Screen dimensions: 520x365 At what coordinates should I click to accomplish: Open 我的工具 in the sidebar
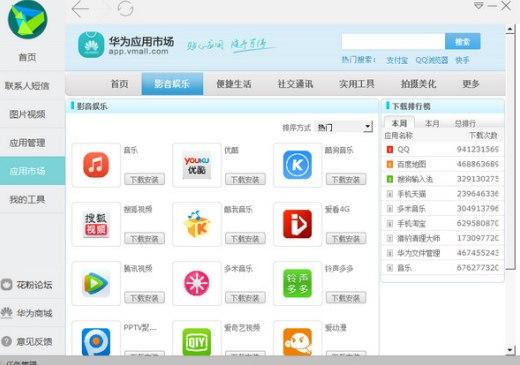27,200
